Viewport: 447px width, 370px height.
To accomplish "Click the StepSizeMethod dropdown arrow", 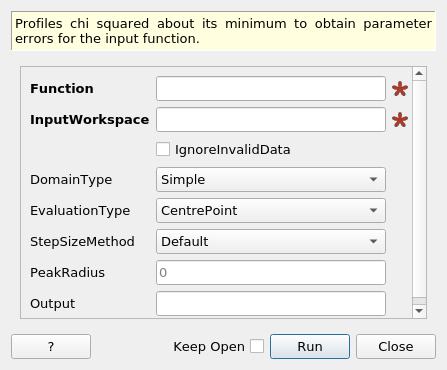I will coord(373,242).
